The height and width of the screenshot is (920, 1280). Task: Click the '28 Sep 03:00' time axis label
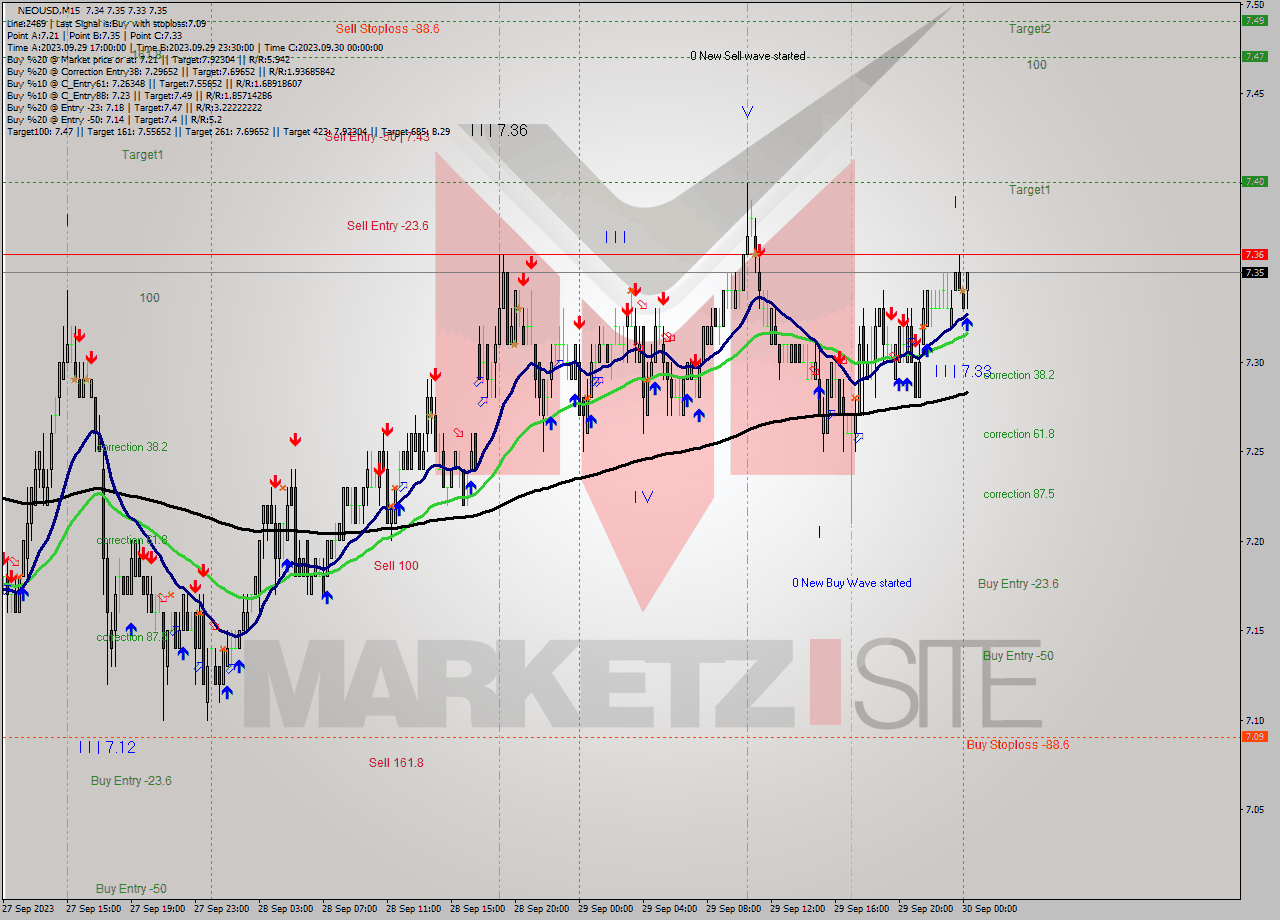(285, 909)
